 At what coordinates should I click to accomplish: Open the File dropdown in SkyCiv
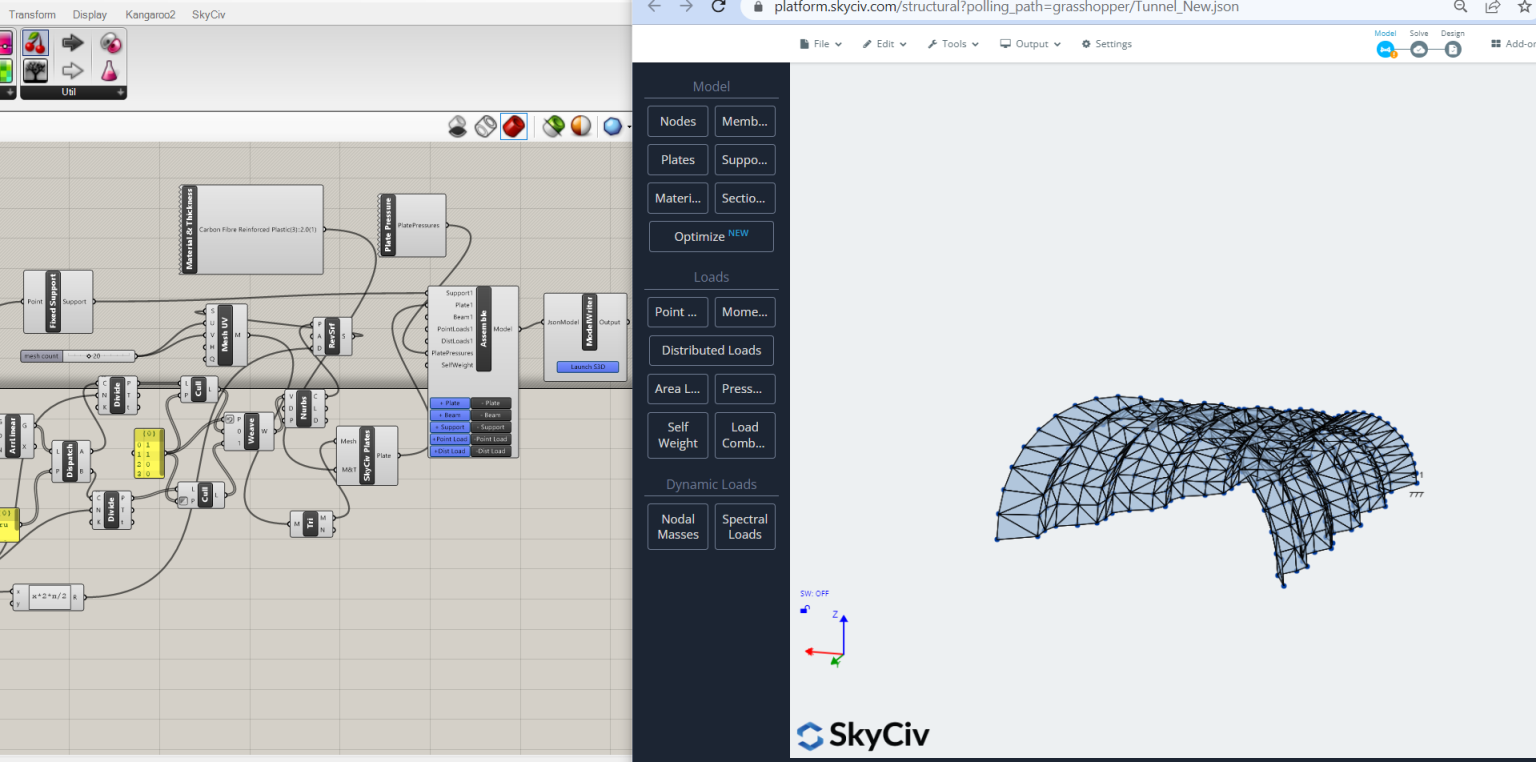click(820, 43)
